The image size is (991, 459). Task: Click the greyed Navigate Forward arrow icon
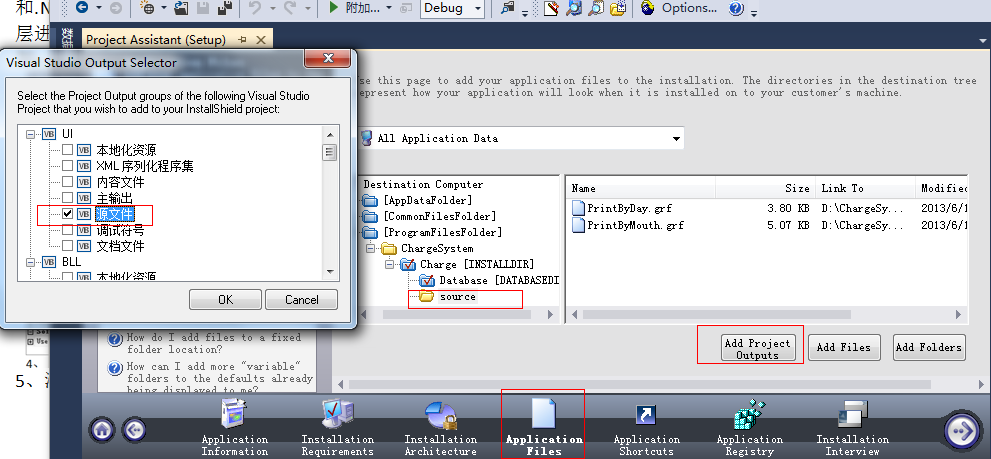(116, 8)
